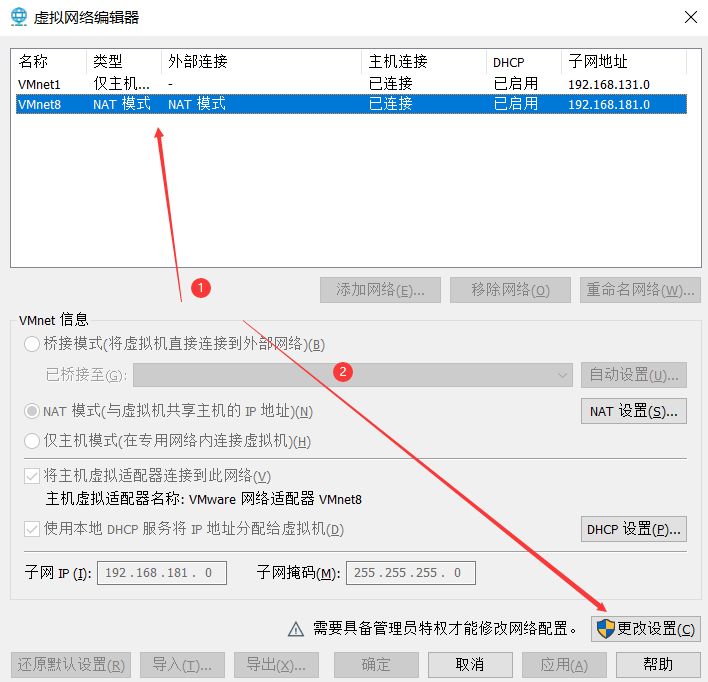
Task: Click the 确定 button
Action: coord(376,665)
